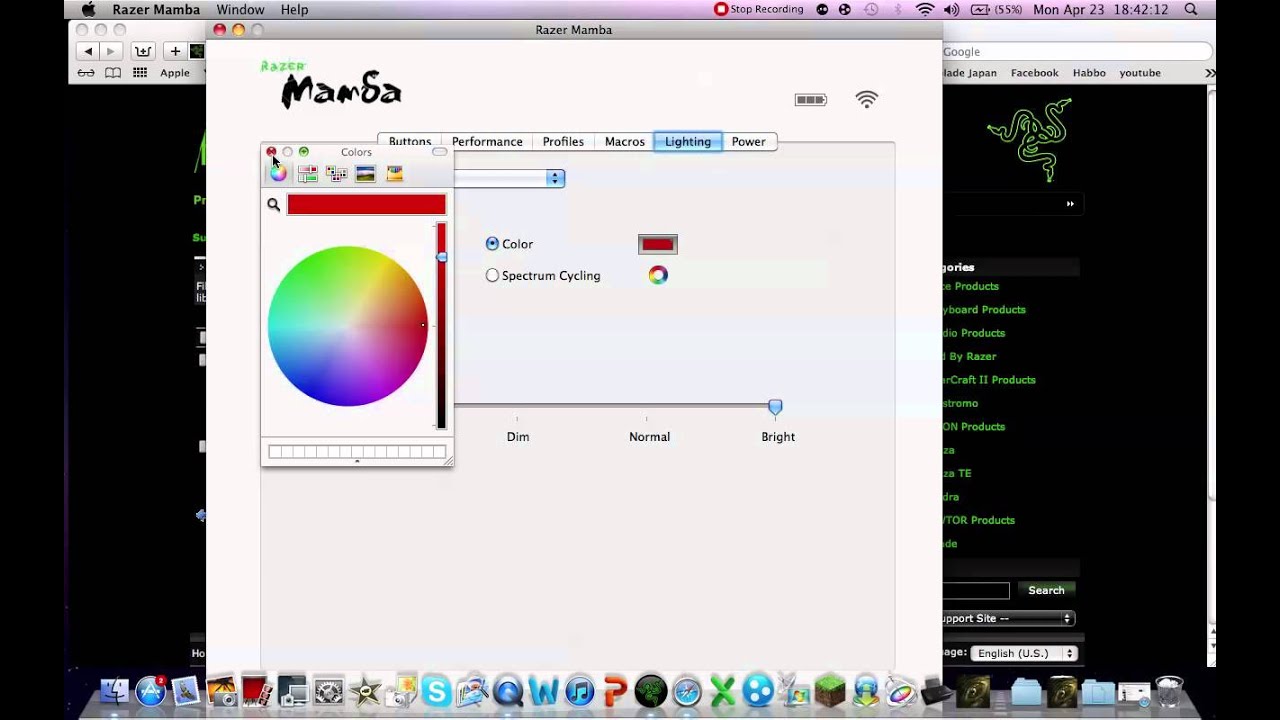Launch Skype from the Dock
The image size is (1280, 720).
(x=436, y=691)
